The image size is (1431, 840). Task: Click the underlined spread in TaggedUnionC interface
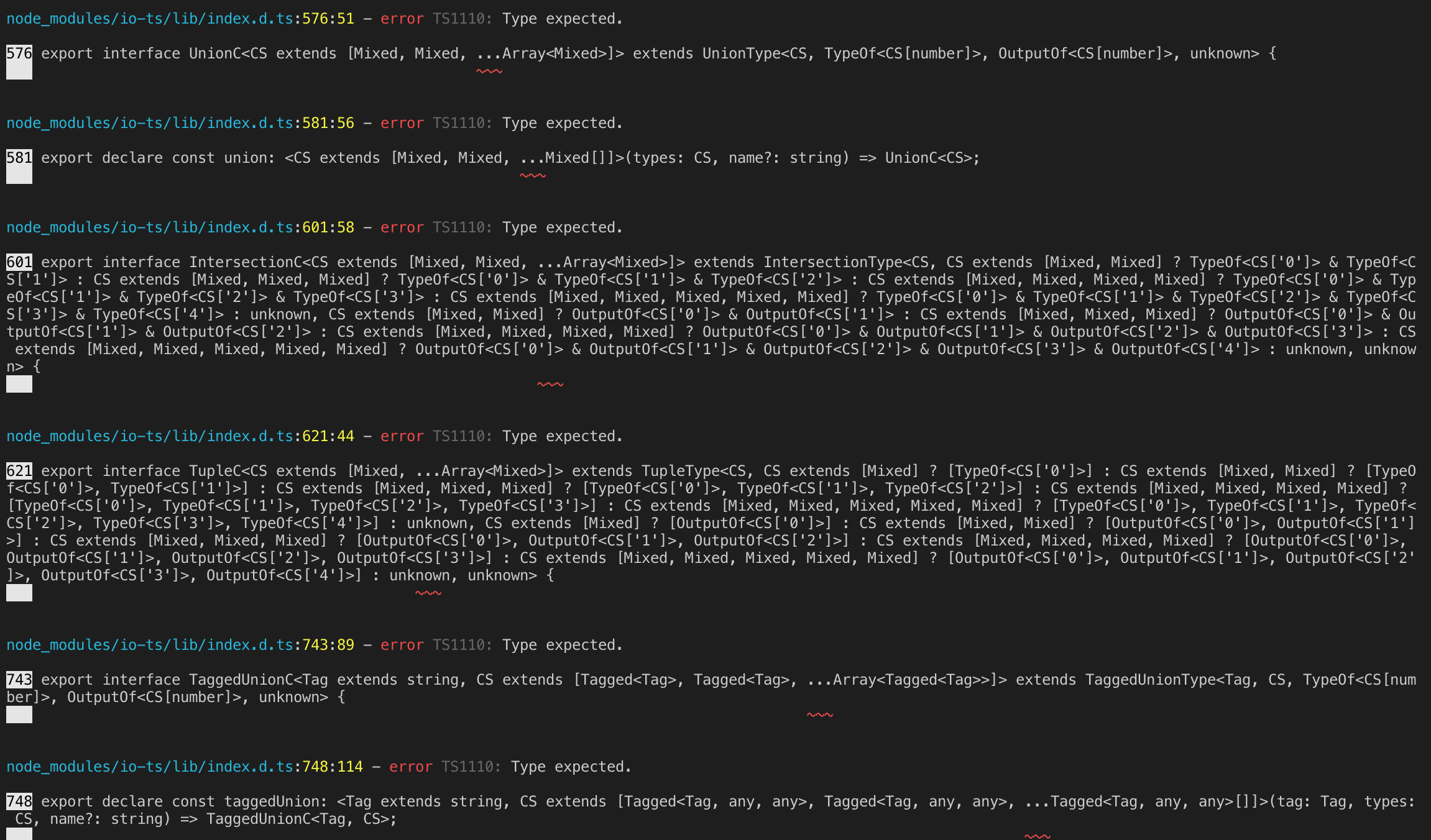pyautogui.click(x=819, y=714)
